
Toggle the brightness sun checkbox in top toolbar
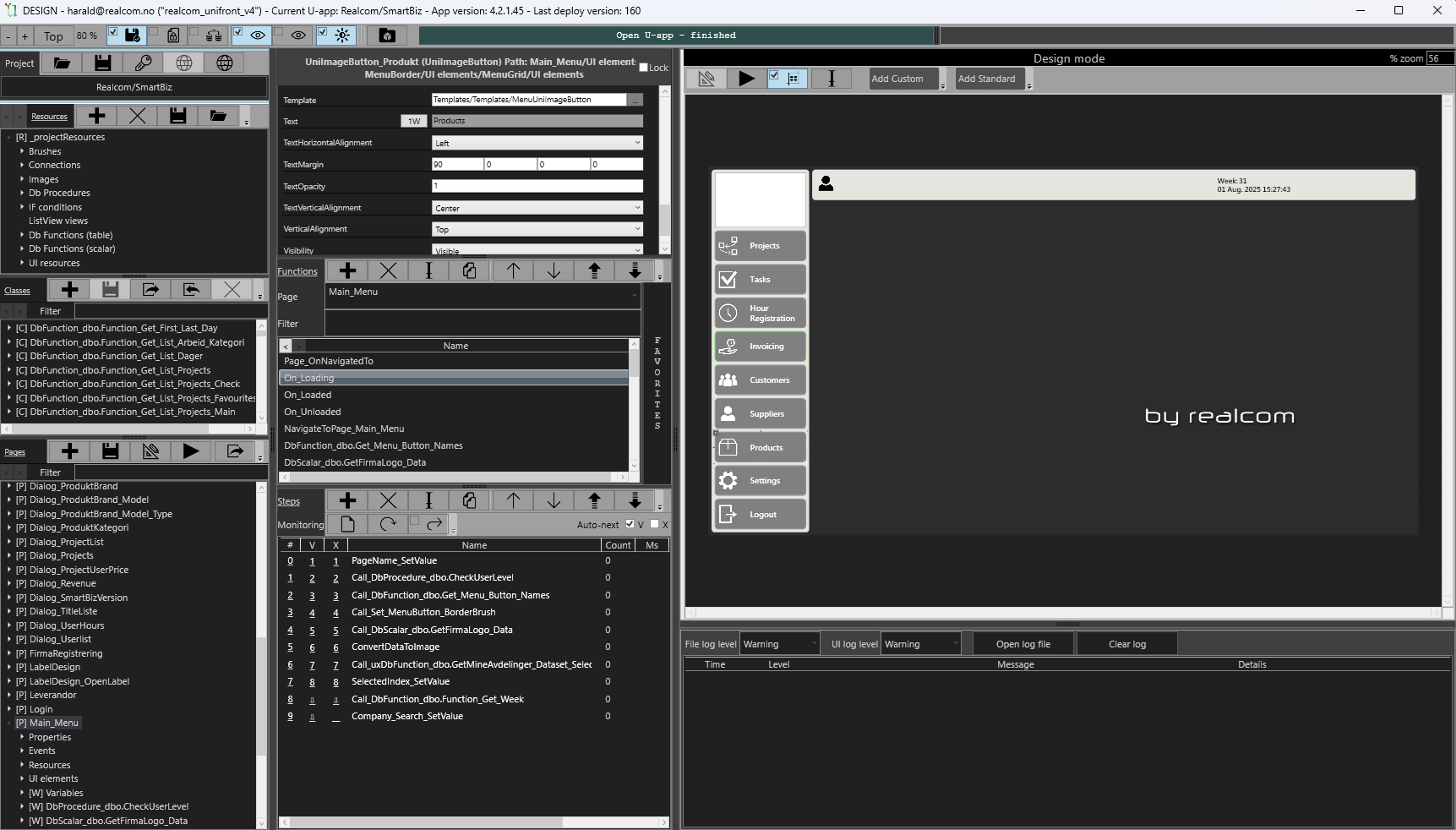322,32
